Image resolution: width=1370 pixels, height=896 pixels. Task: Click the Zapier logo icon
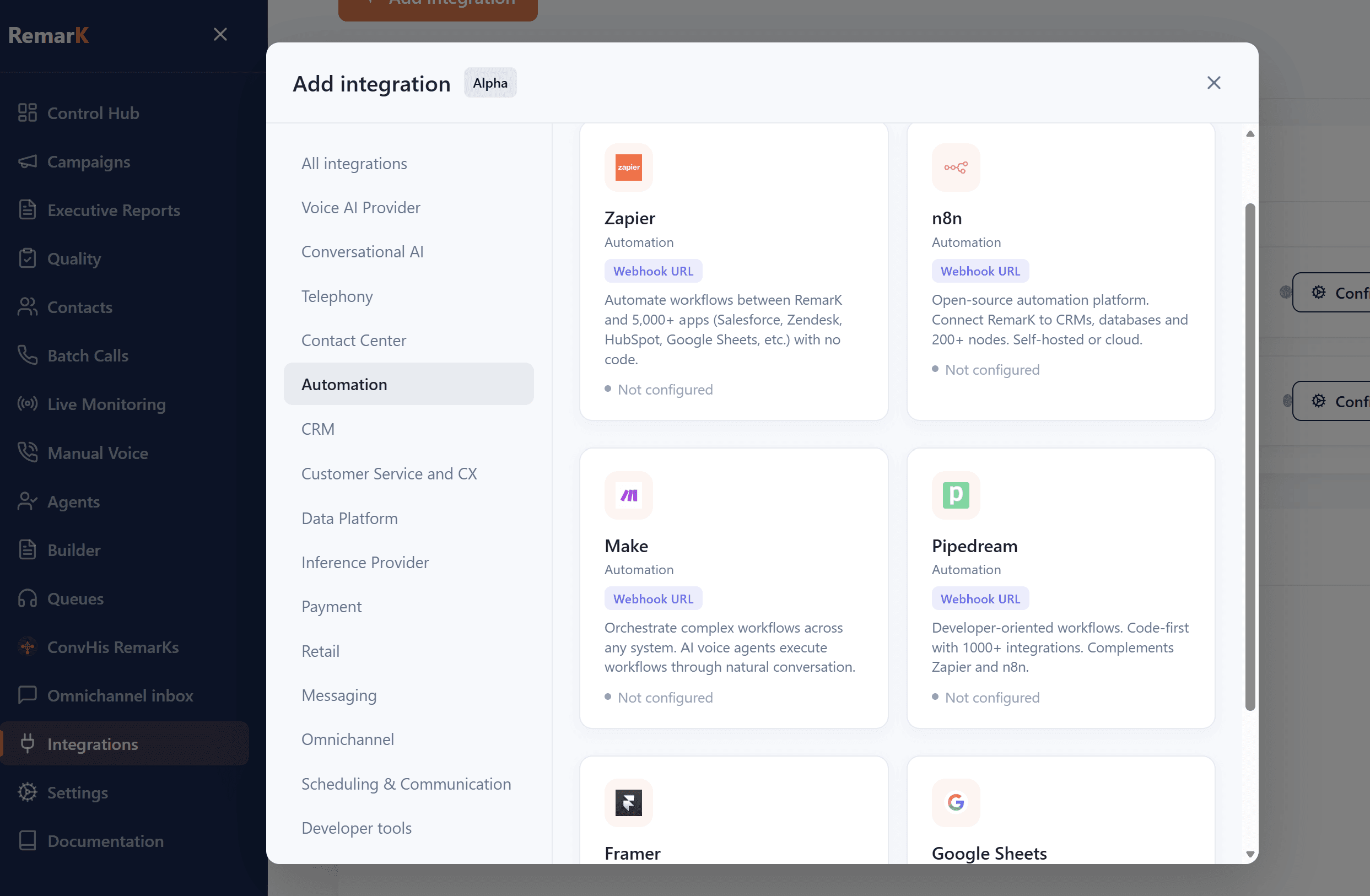(x=628, y=168)
